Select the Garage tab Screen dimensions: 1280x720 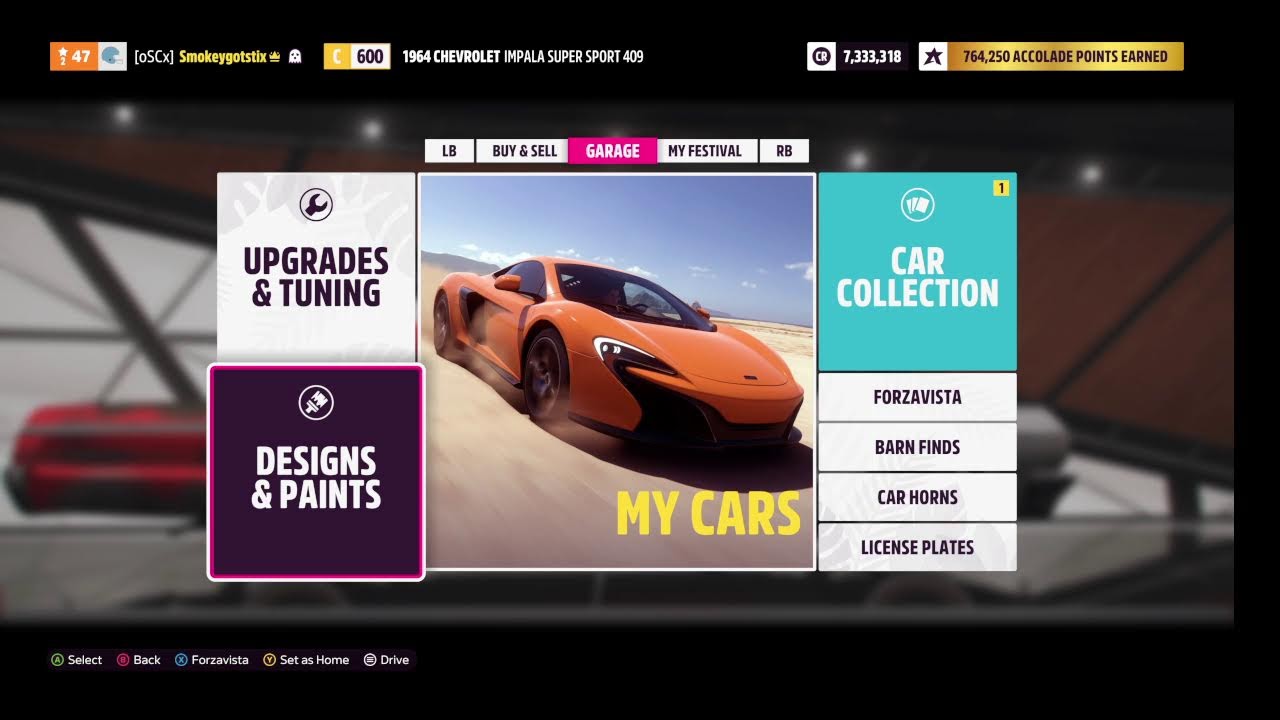click(x=613, y=151)
